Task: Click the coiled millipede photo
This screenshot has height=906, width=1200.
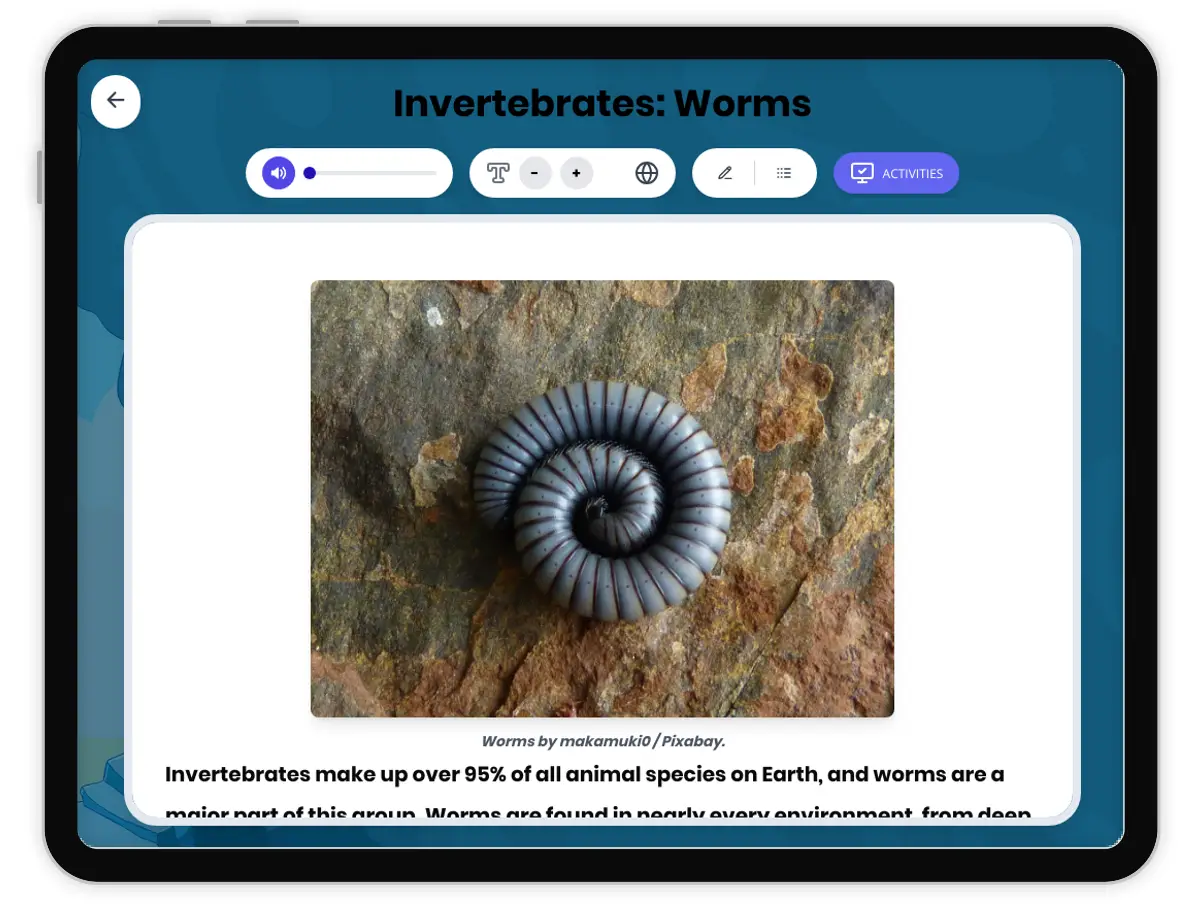Action: [602, 497]
